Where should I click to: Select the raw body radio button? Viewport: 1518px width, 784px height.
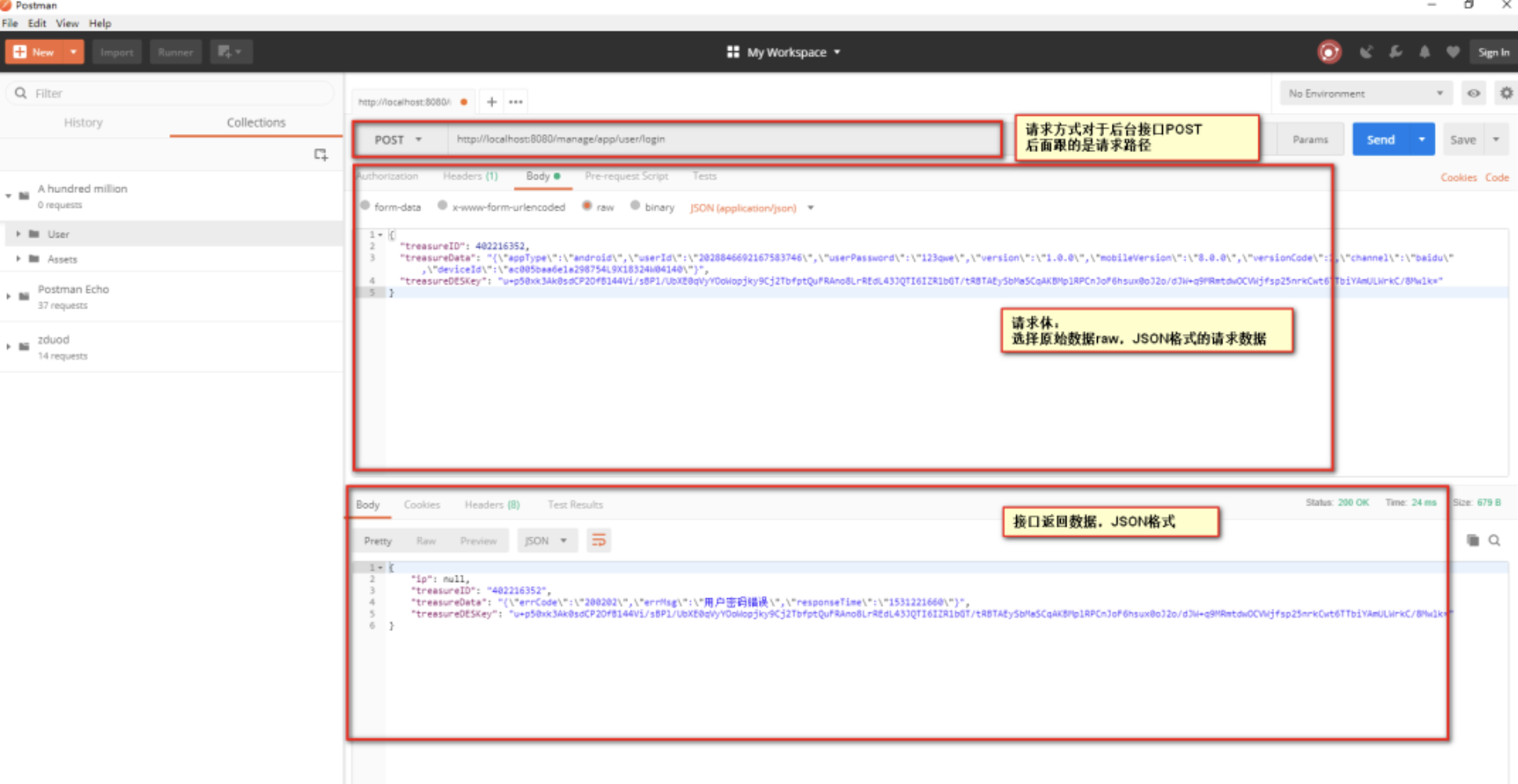[x=586, y=205]
